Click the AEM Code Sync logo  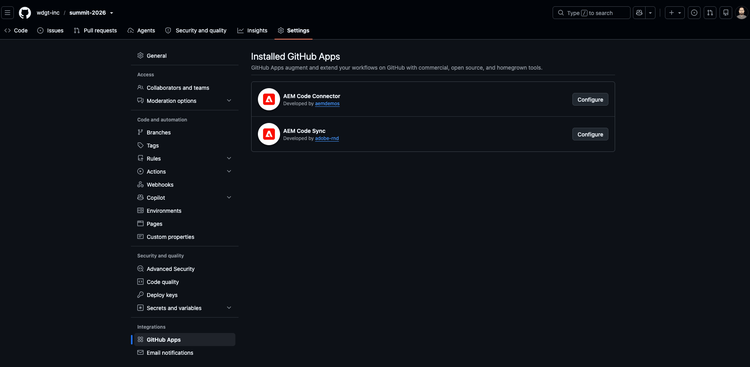[269, 134]
